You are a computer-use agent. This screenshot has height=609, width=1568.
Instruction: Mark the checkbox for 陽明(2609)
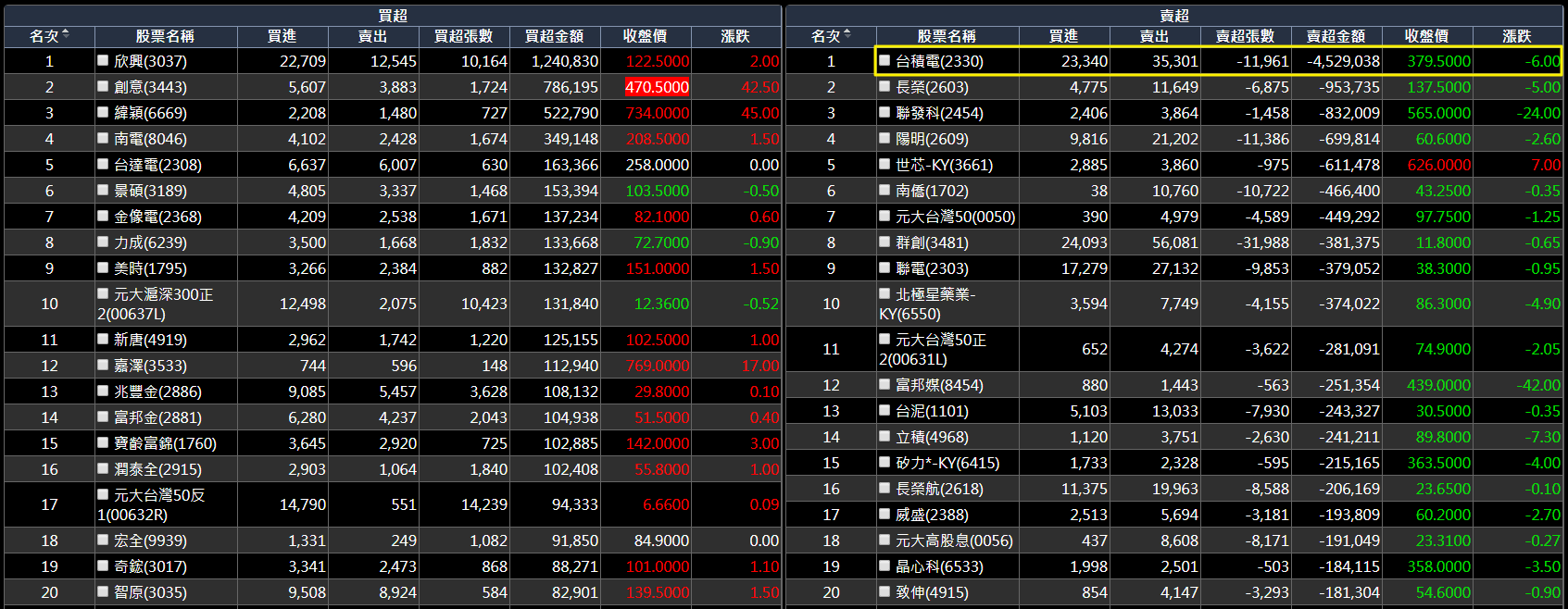coord(885,138)
